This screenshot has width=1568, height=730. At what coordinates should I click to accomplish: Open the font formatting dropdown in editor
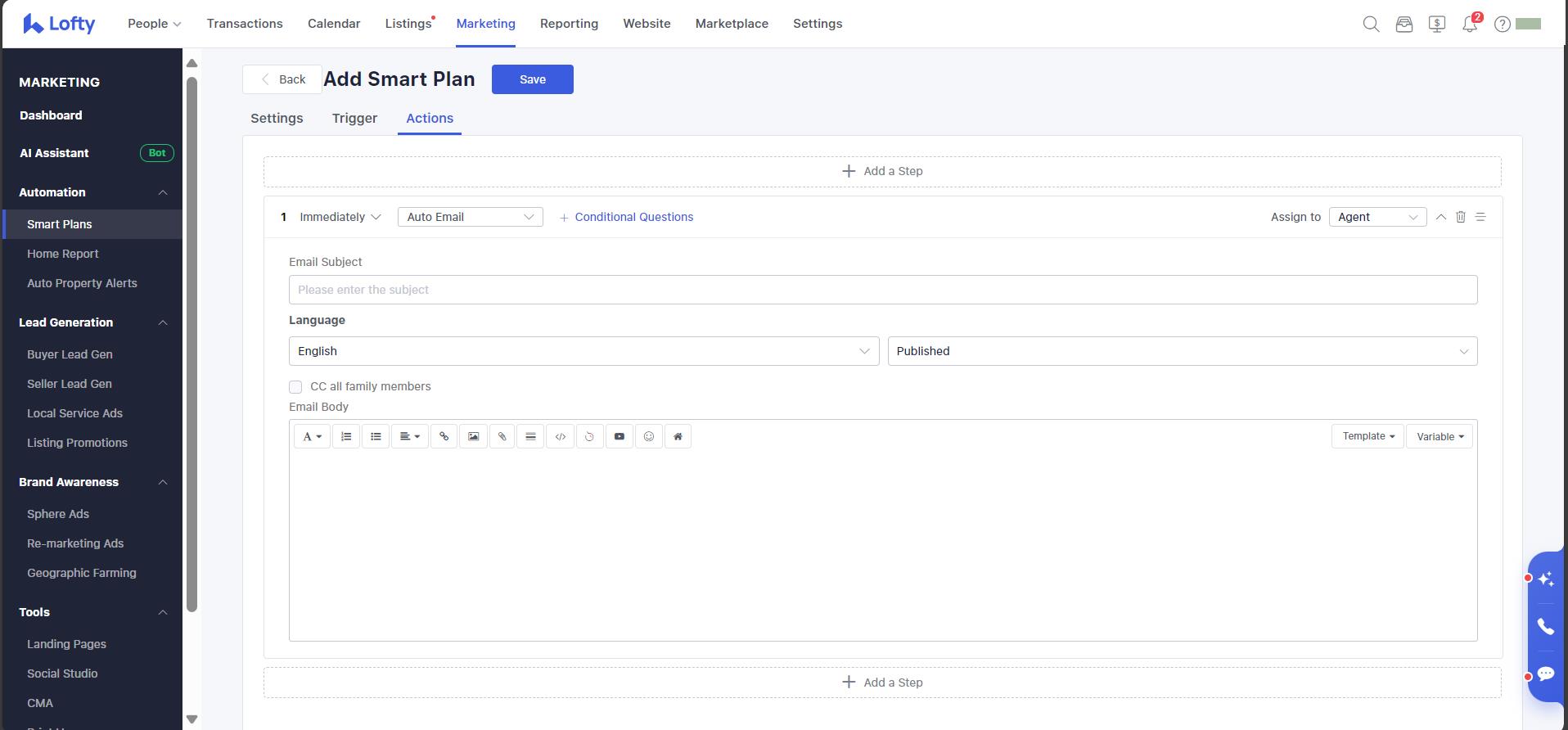click(312, 436)
